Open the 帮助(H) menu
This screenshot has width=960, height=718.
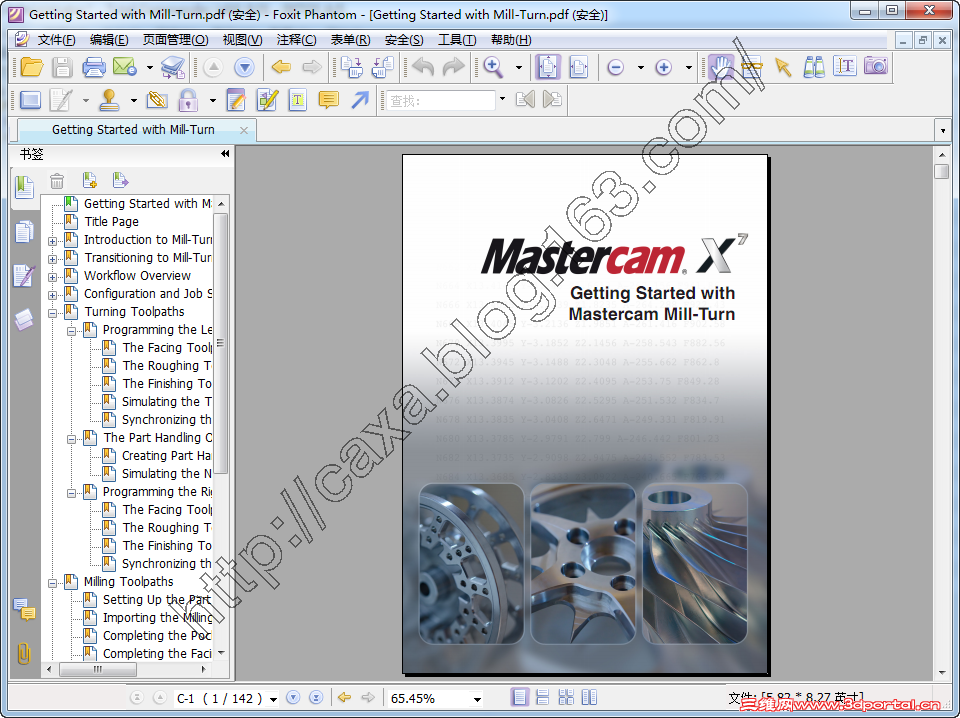click(x=511, y=40)
